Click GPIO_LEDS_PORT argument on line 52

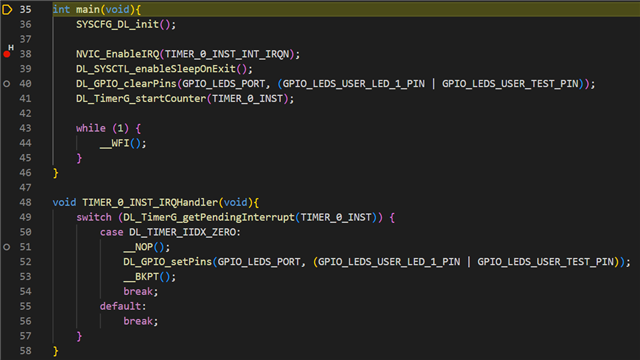pos(259,262)
